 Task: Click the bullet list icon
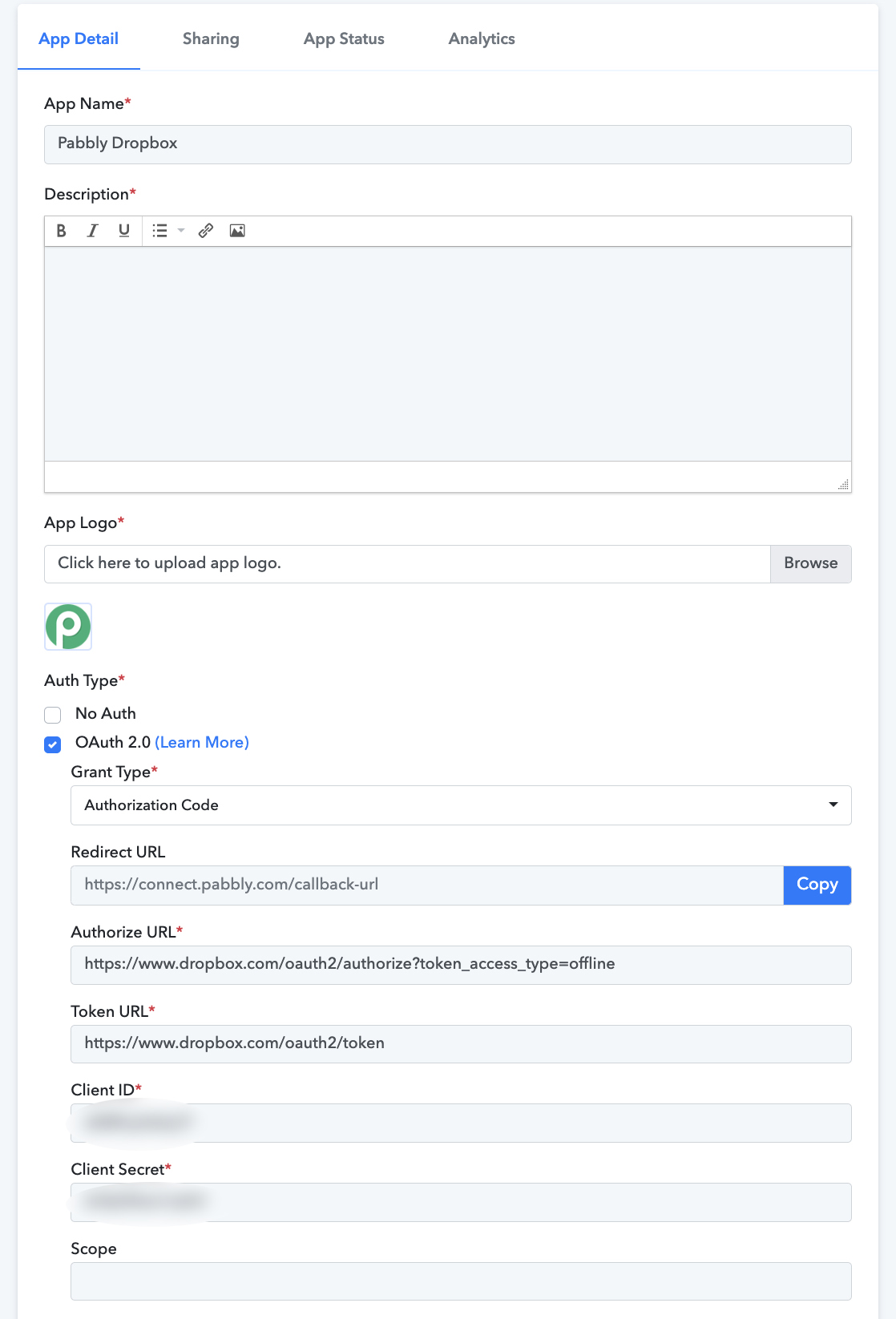pyautogui.click(x=159, y=231)
